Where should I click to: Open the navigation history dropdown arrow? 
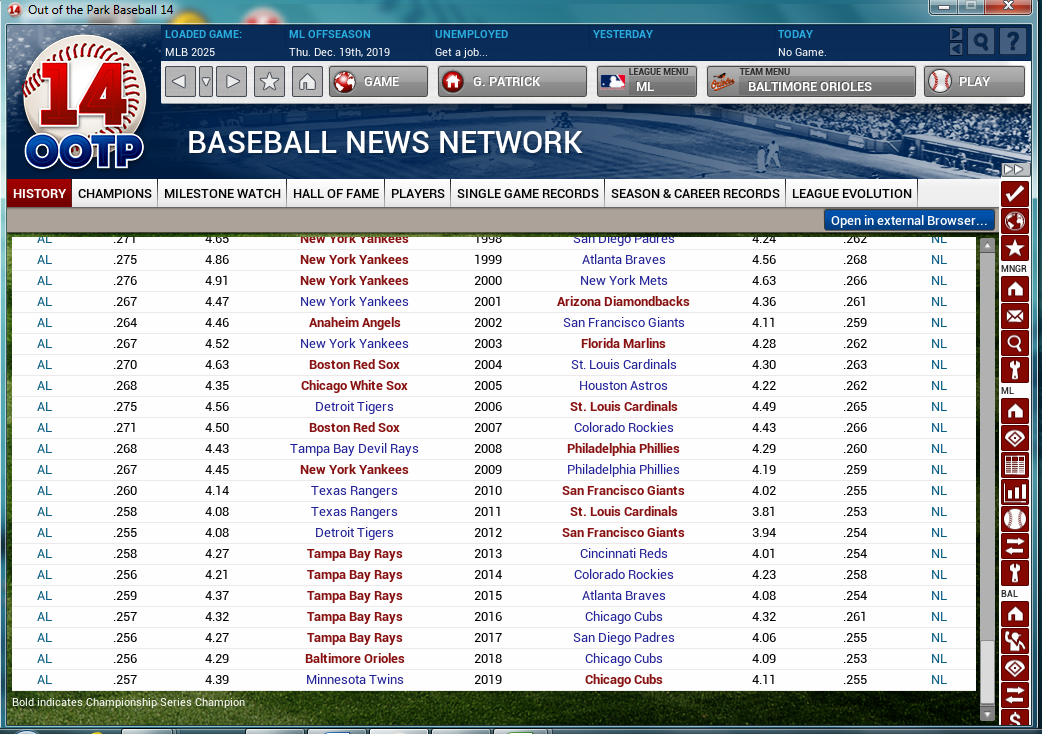(x=206, y=82)
